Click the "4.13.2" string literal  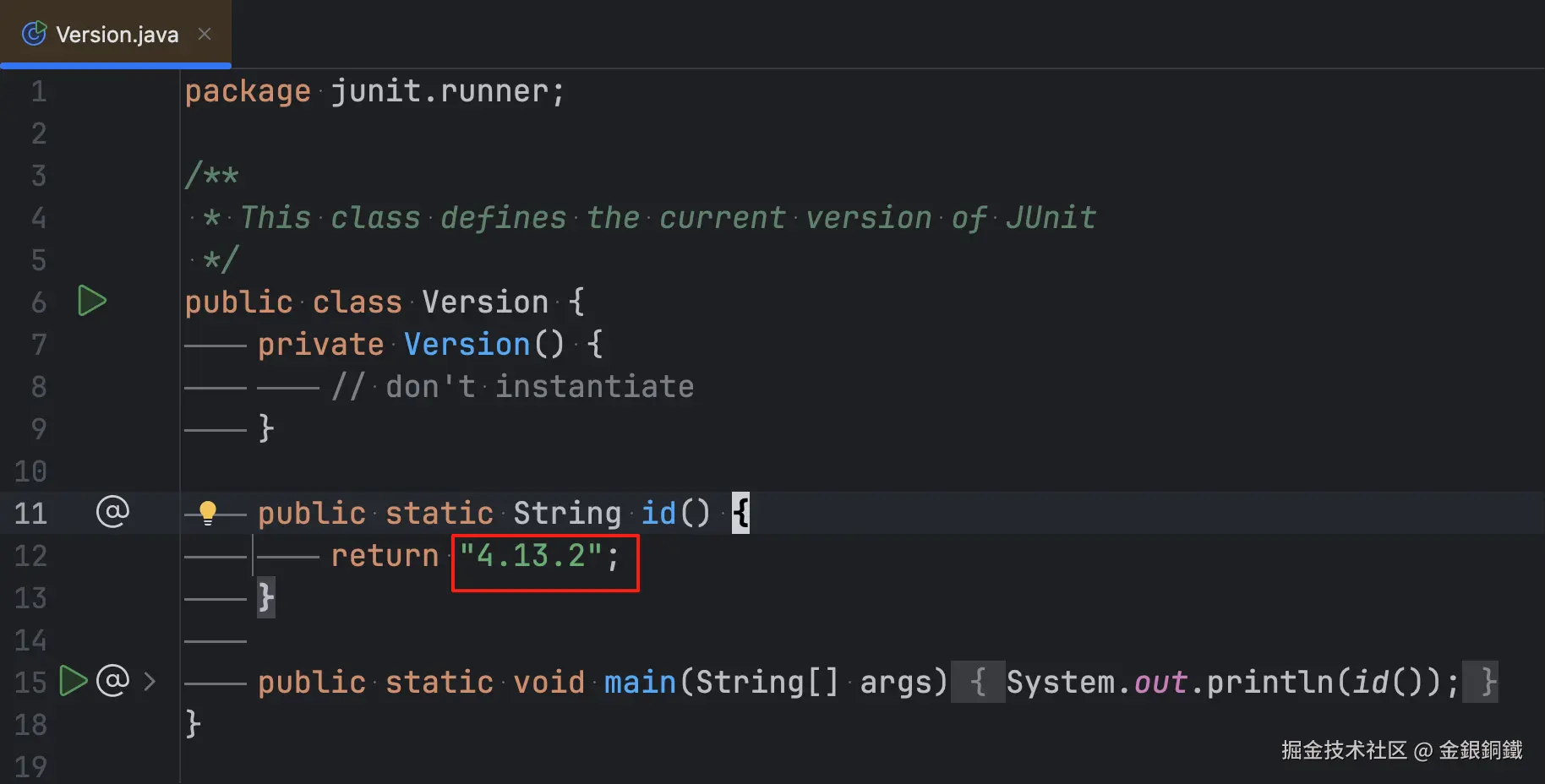coord(531,556)
